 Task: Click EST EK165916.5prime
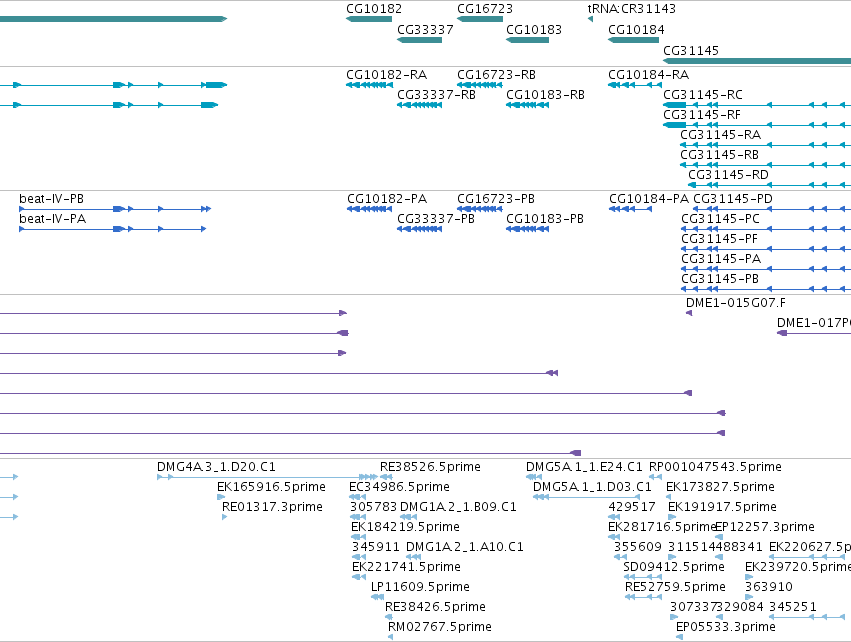[x=271, y=487]
